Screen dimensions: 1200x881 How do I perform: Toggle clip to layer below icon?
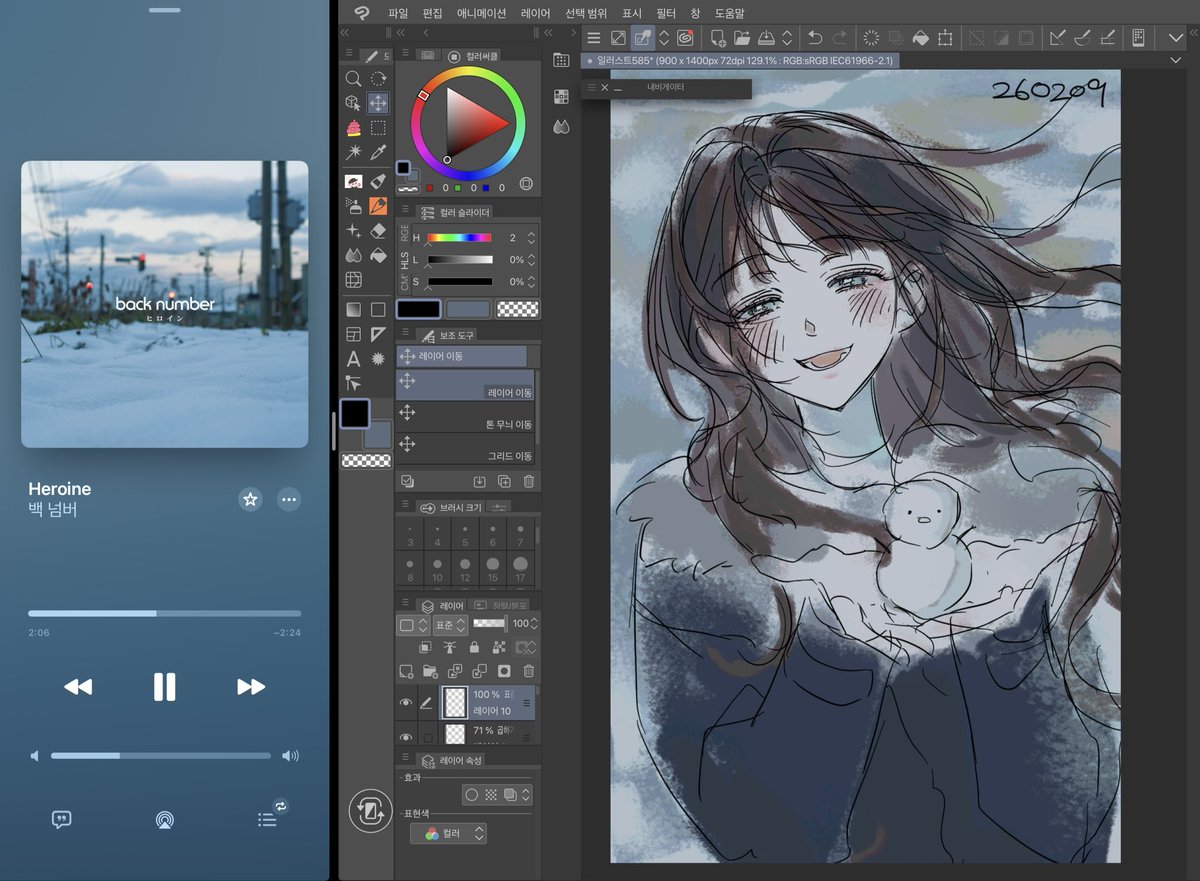pos(425,648)
